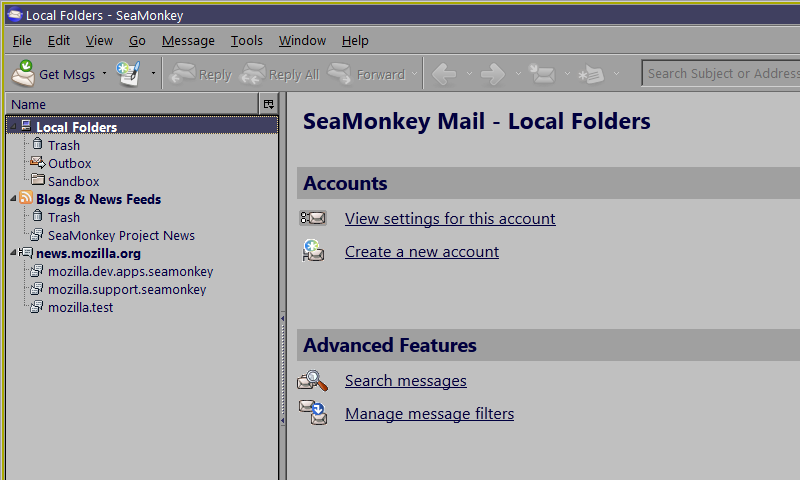Viewport: 800px width, 480px height.
Task: Select the Local Folders account row
Action: pyautogui.click(x=142, y=127)
